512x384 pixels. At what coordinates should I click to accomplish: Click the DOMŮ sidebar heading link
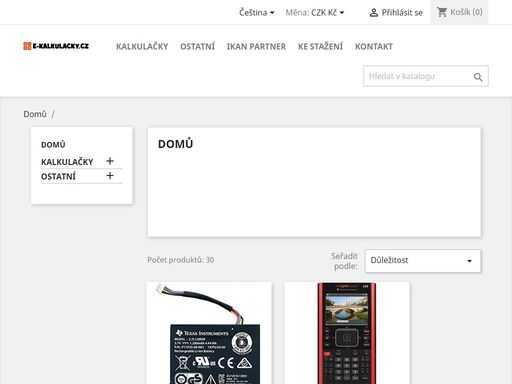(53, 145)
